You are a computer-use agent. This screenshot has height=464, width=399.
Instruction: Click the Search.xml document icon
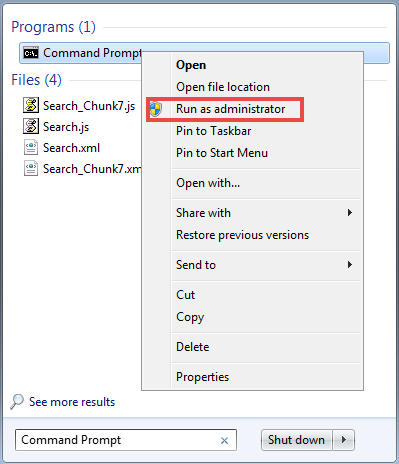pos(31,148)
